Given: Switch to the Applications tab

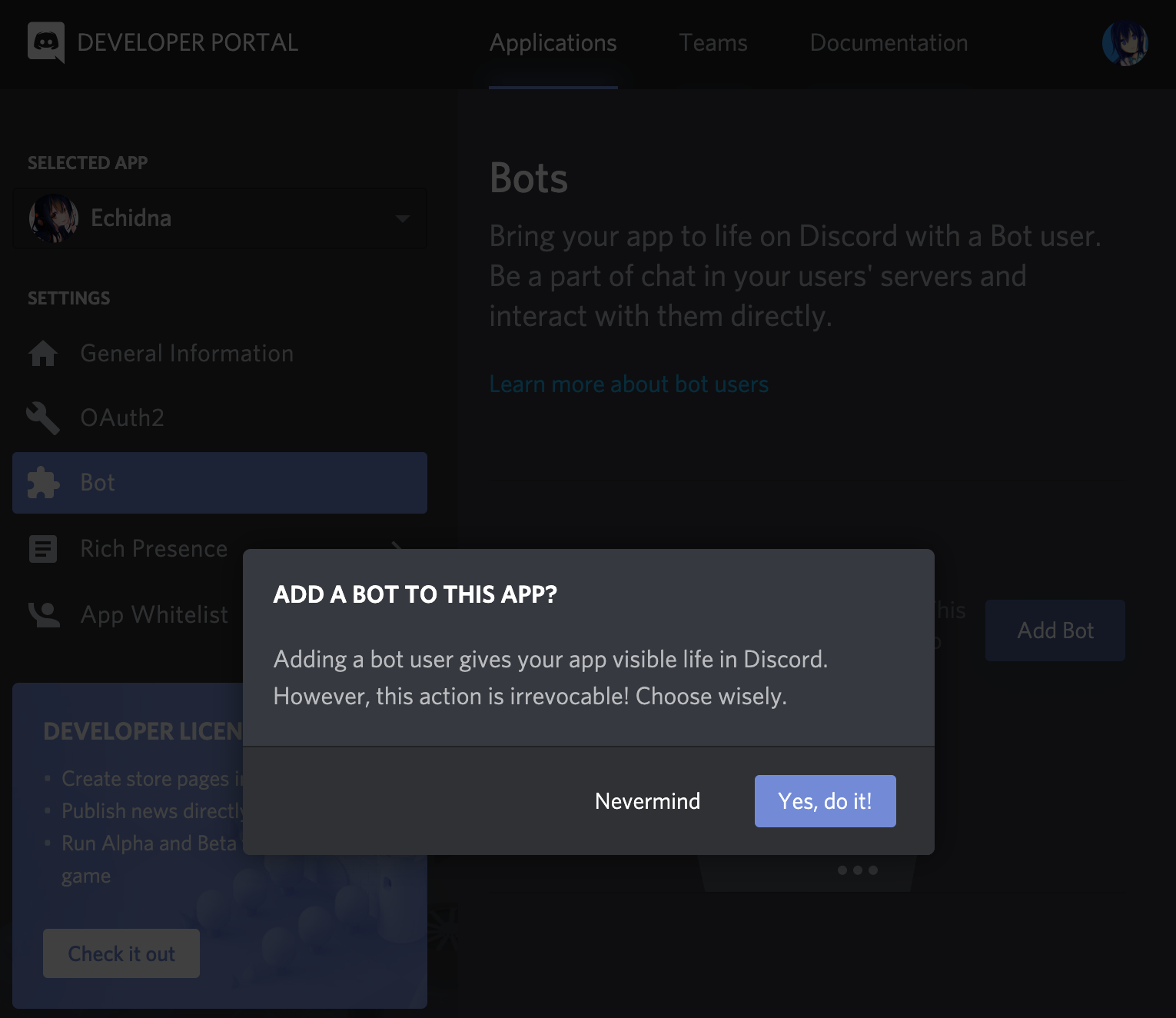Looking at the screenshot, I should (553, 43).
